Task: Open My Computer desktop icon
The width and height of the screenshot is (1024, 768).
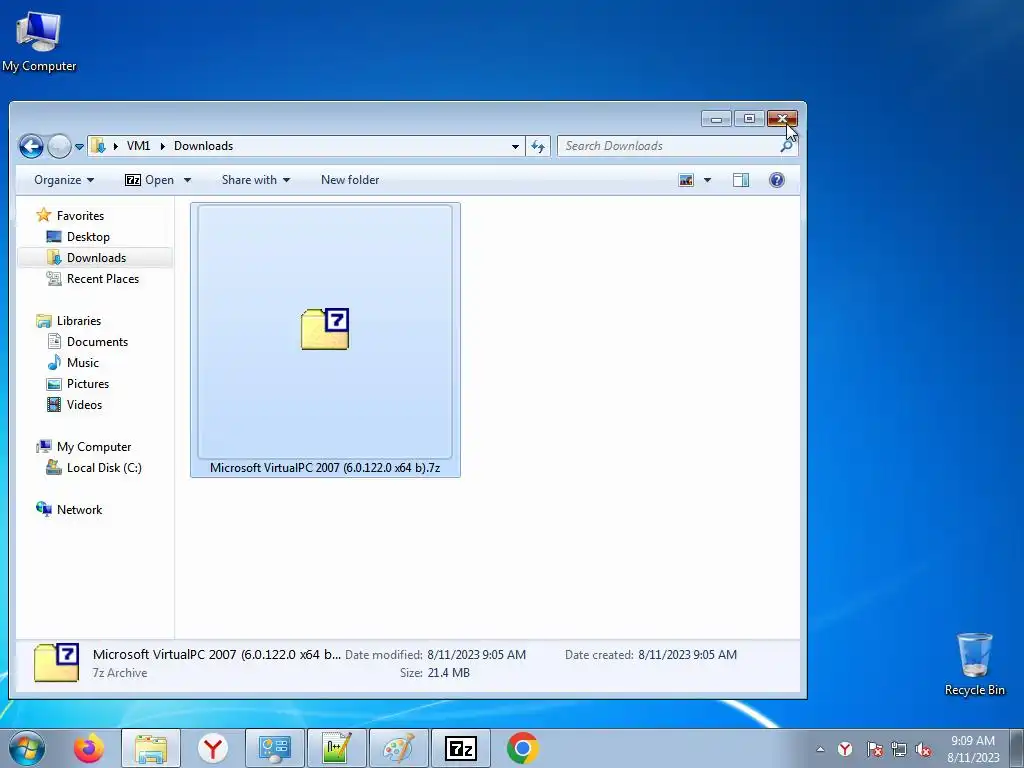Action: pos(39,40)
